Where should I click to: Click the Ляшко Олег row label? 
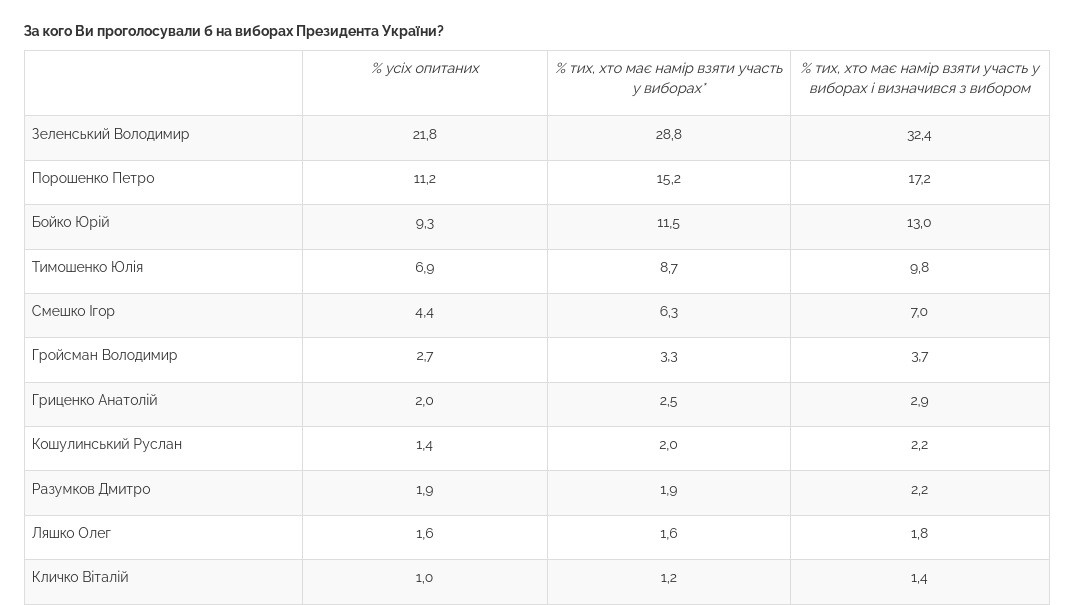click(71, 534)
